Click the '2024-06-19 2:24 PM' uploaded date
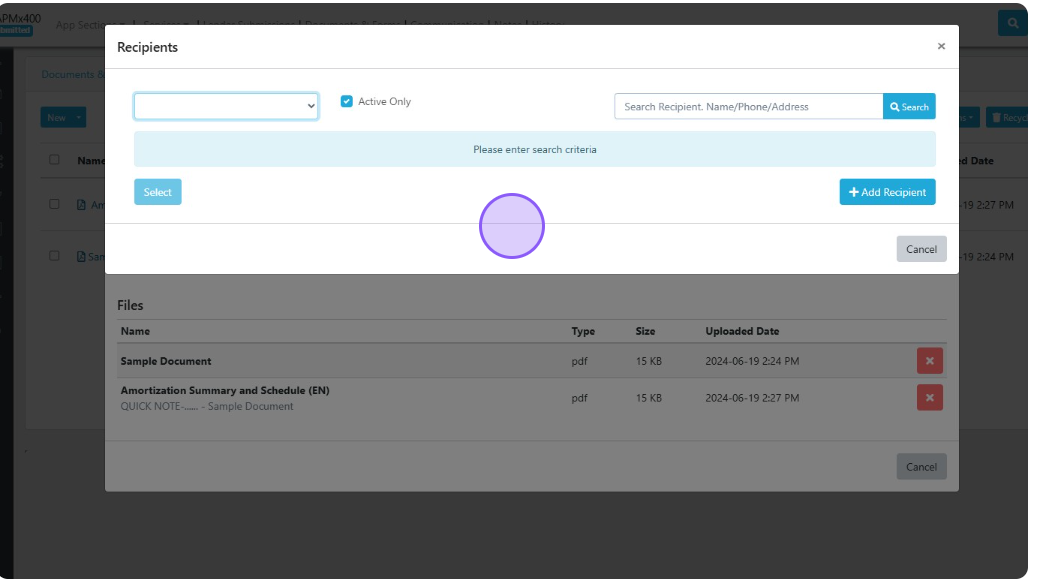The height and width of the screenshot is (583, 1037). tap(752, 362)
